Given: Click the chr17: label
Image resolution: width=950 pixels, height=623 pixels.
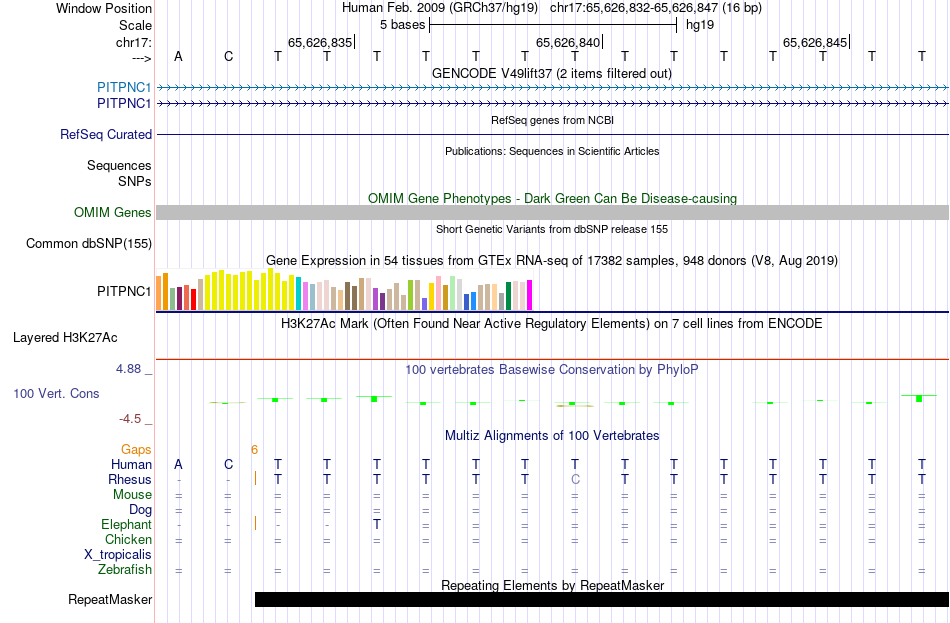Looking at the screenshot, I should [x=134, y=42].
